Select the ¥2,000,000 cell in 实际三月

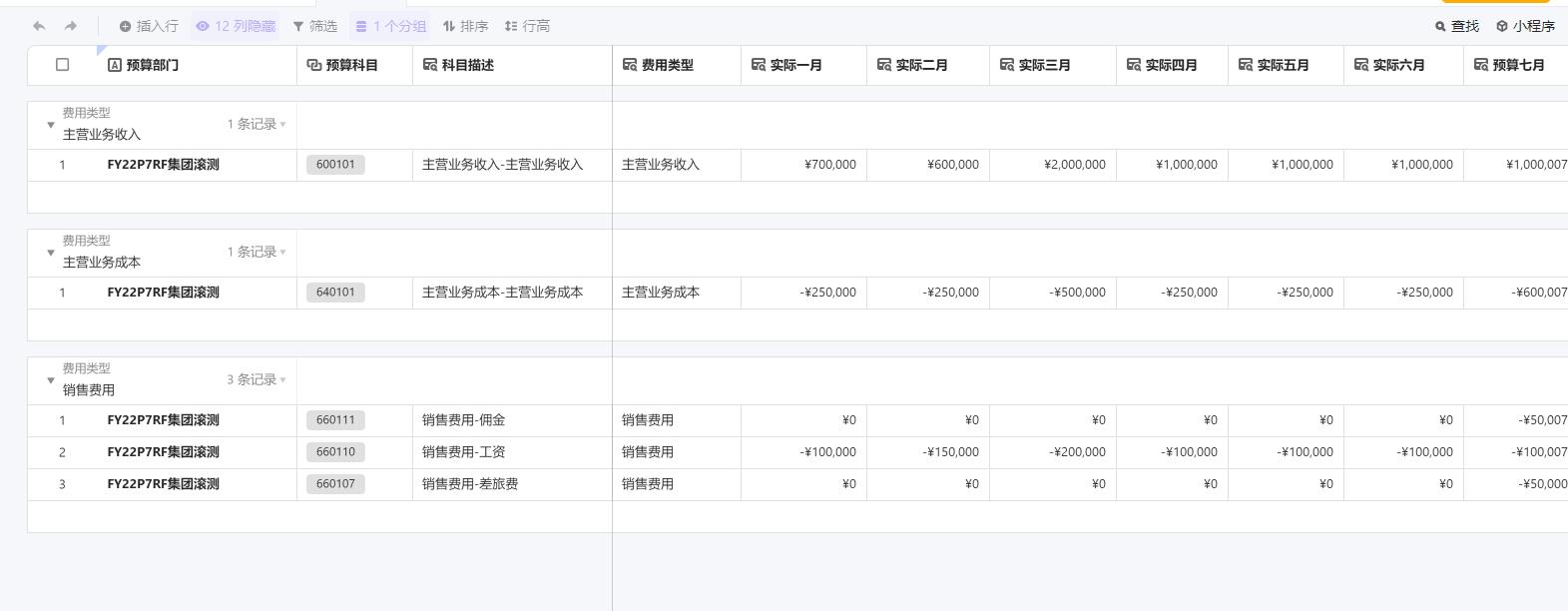[1053, 165]
